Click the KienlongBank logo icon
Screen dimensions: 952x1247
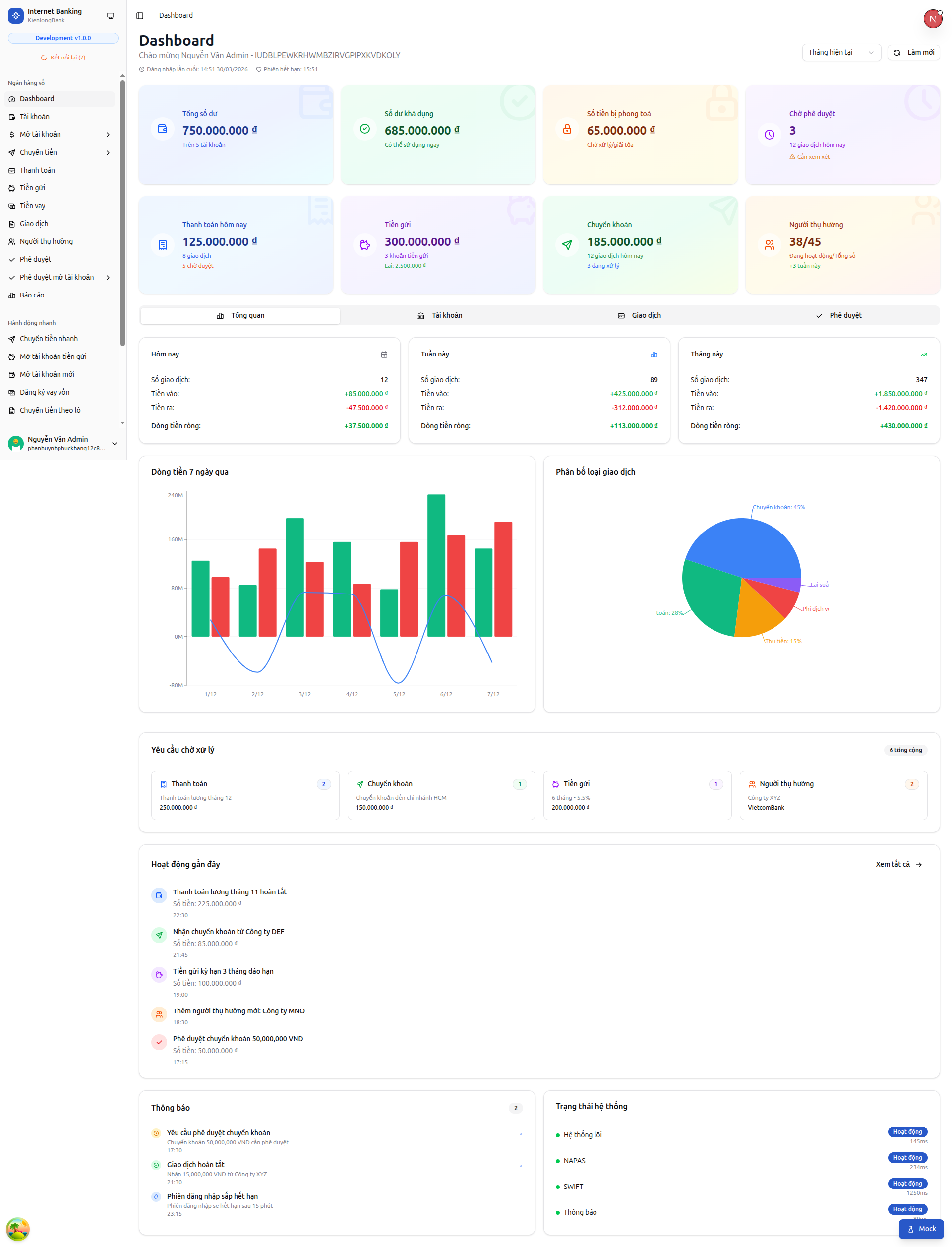(x=16, y=16)
